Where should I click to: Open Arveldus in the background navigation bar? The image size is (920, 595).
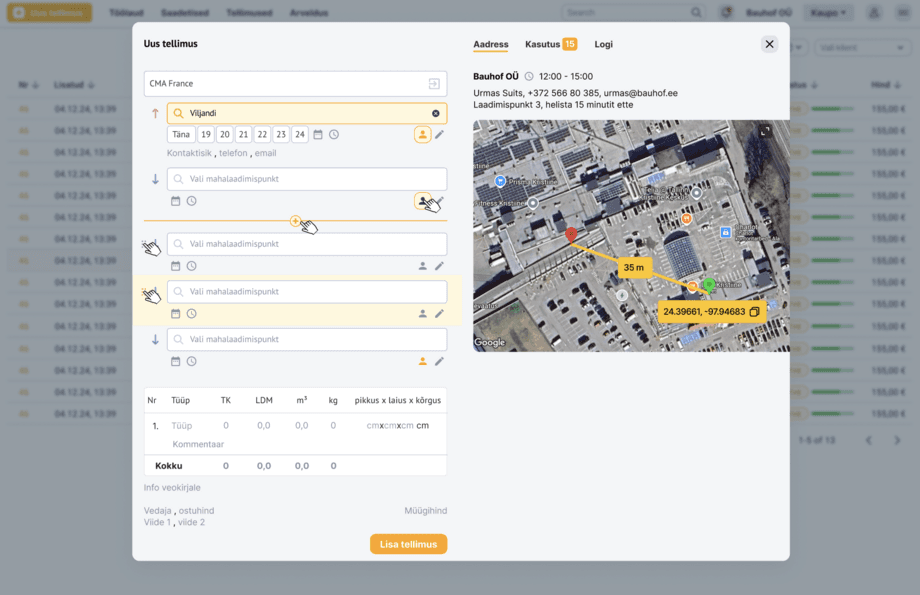(309, 12)
